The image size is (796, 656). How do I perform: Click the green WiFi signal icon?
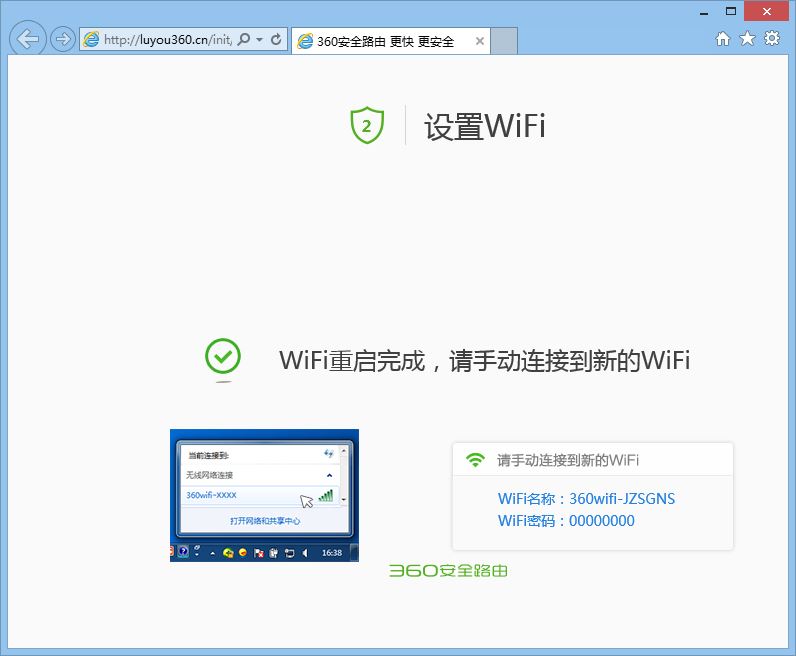coord(475,460)
